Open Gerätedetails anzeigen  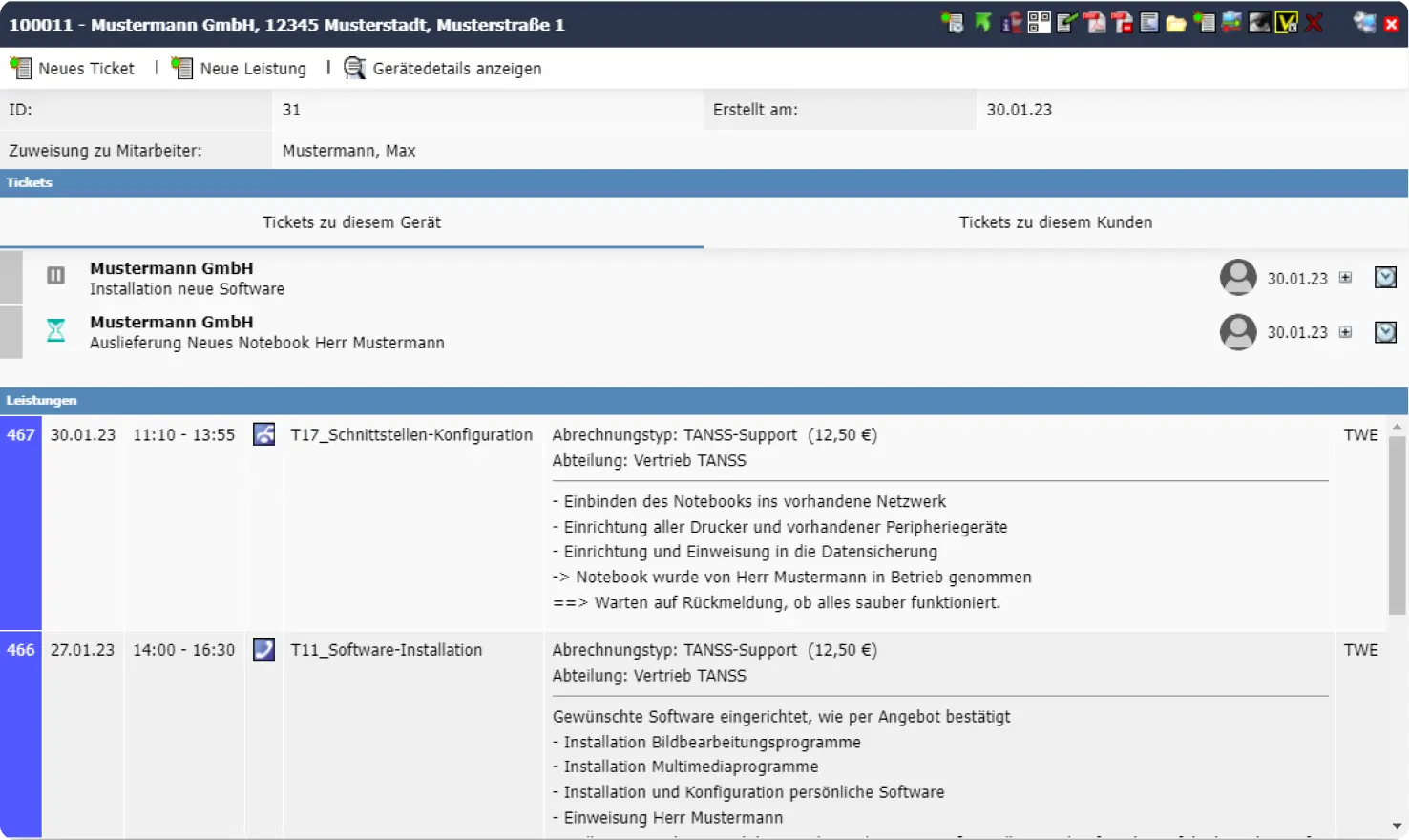pyautogui.click(x=443, y=68)
